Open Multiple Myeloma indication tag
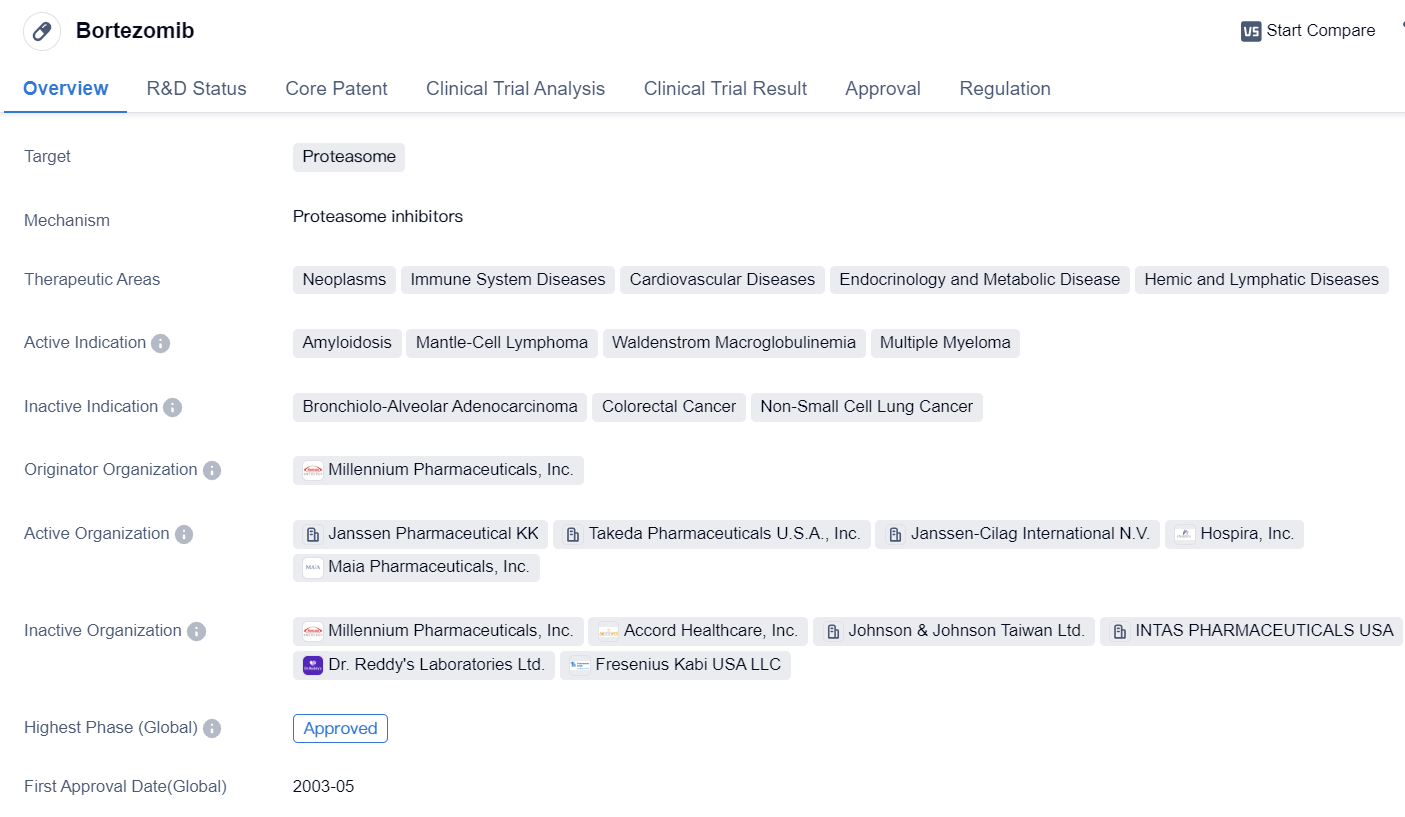The image size is (1405, 817). tap(944, 343)
